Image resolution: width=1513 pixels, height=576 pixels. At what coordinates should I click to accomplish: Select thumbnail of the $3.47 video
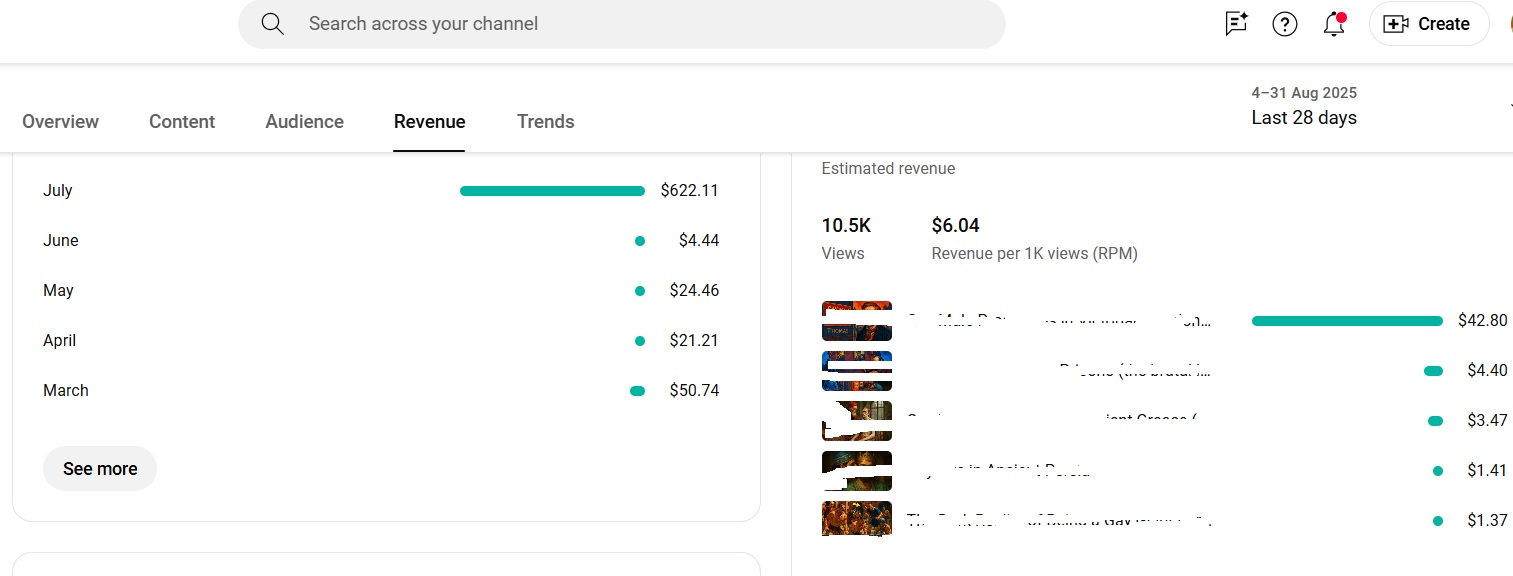coord(858,421)
